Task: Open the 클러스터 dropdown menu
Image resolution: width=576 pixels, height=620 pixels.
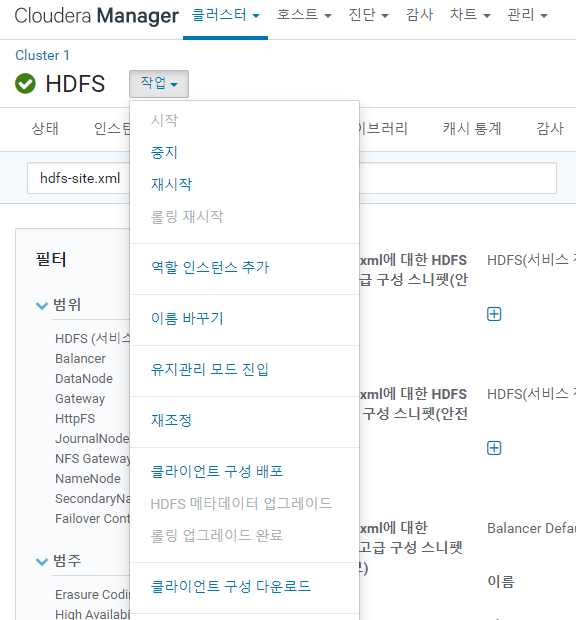Action: [x=225, y=16]
